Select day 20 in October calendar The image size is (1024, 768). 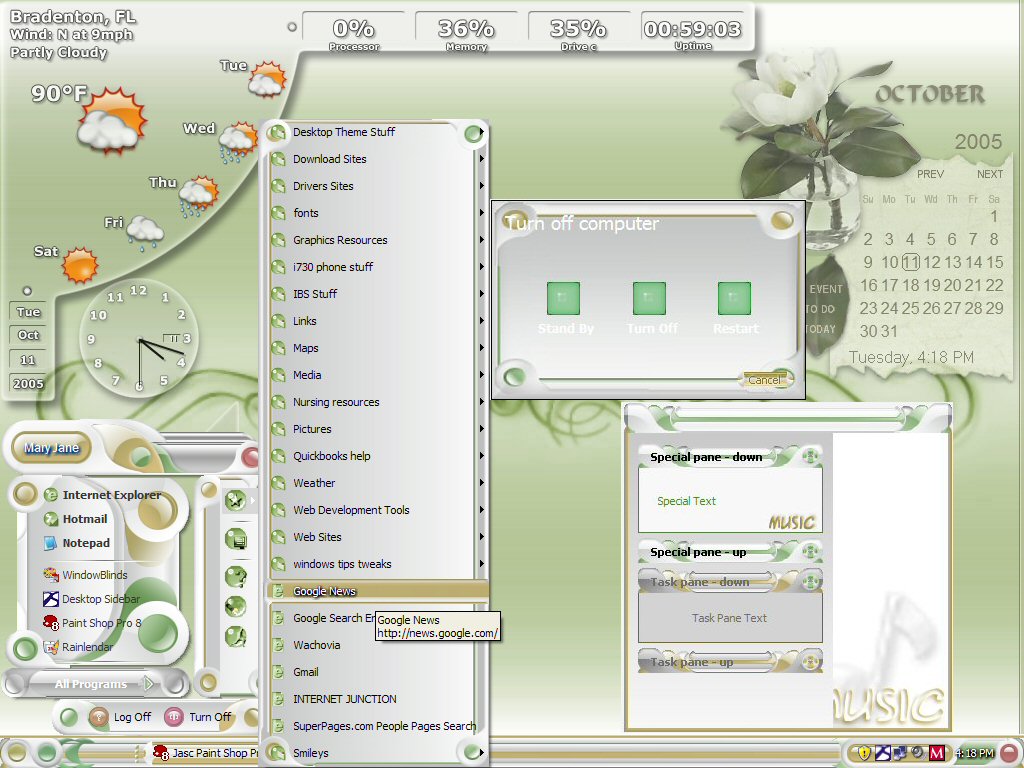[x=952, y=285]
